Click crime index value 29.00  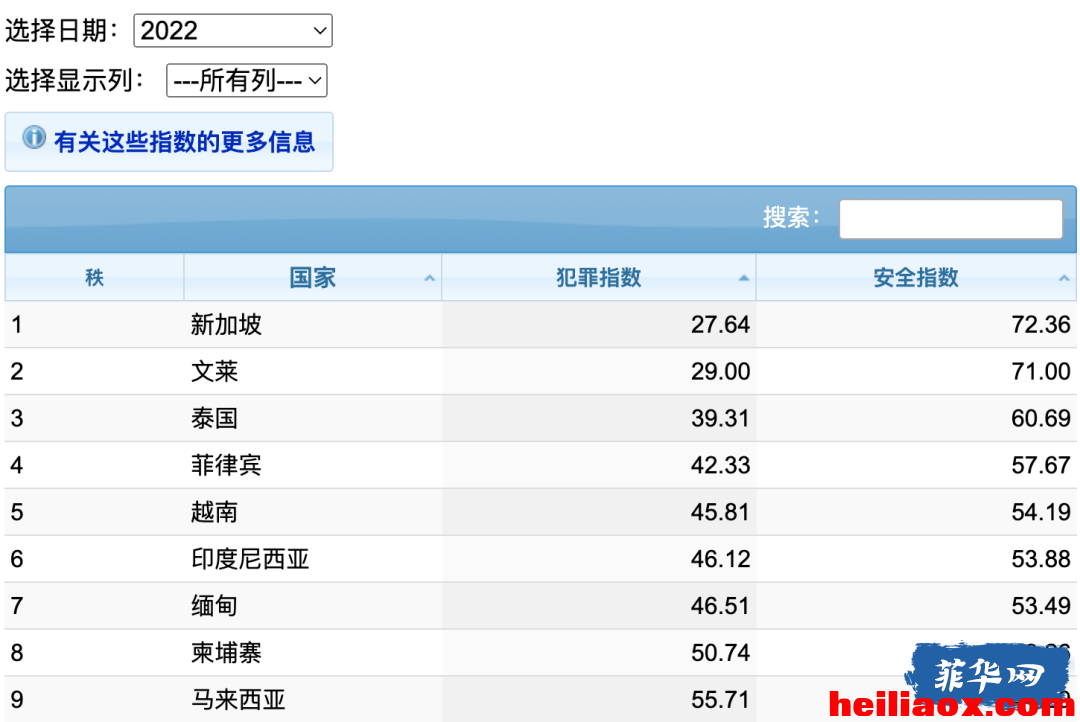pos(720,371)
